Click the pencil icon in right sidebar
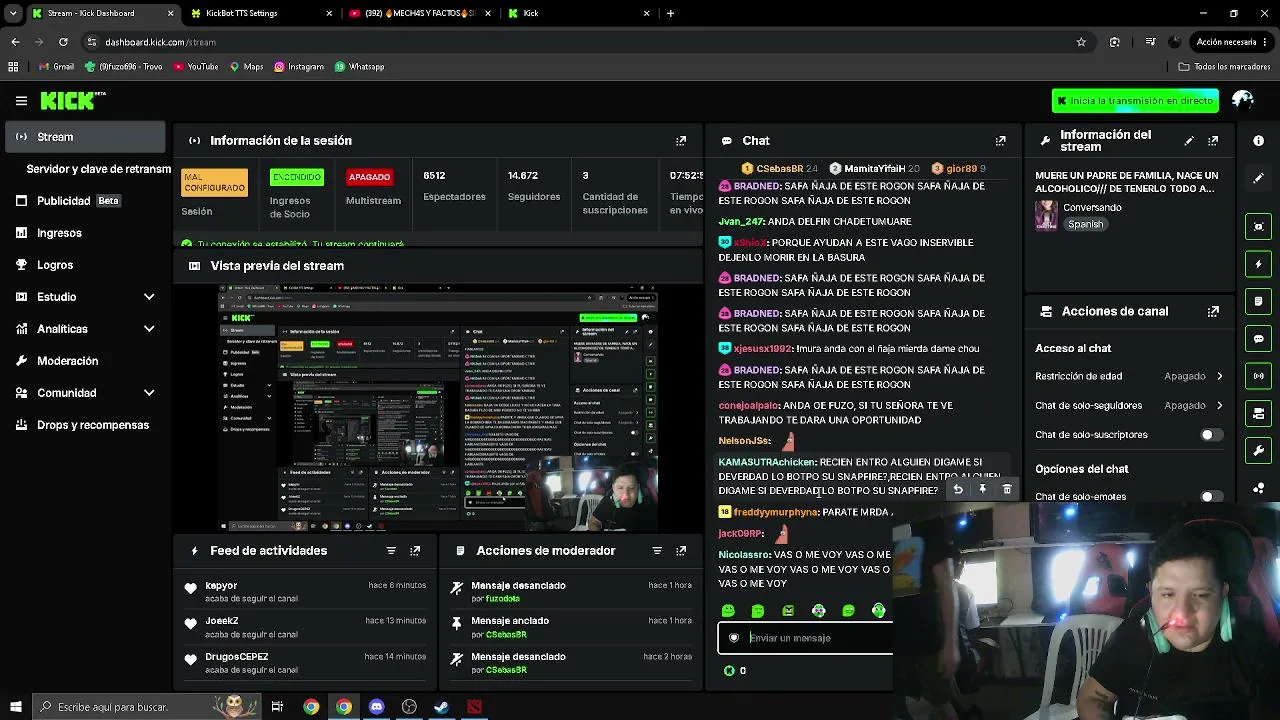 click(1259, 178)
